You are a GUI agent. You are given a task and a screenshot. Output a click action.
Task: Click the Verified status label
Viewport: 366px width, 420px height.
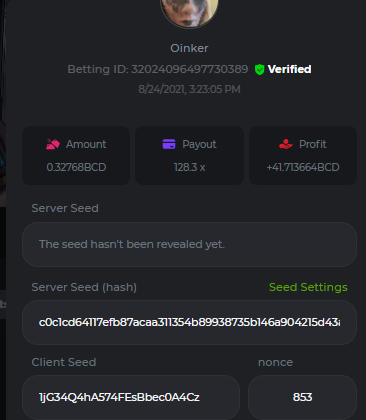[x=289, y=69]
